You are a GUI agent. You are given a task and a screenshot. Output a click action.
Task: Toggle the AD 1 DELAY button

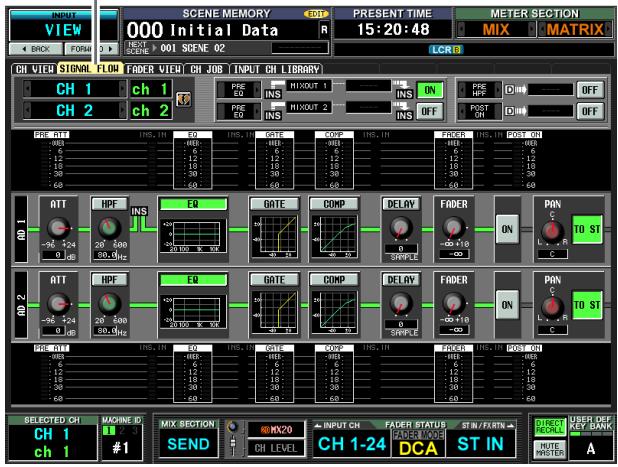[401, 204]
